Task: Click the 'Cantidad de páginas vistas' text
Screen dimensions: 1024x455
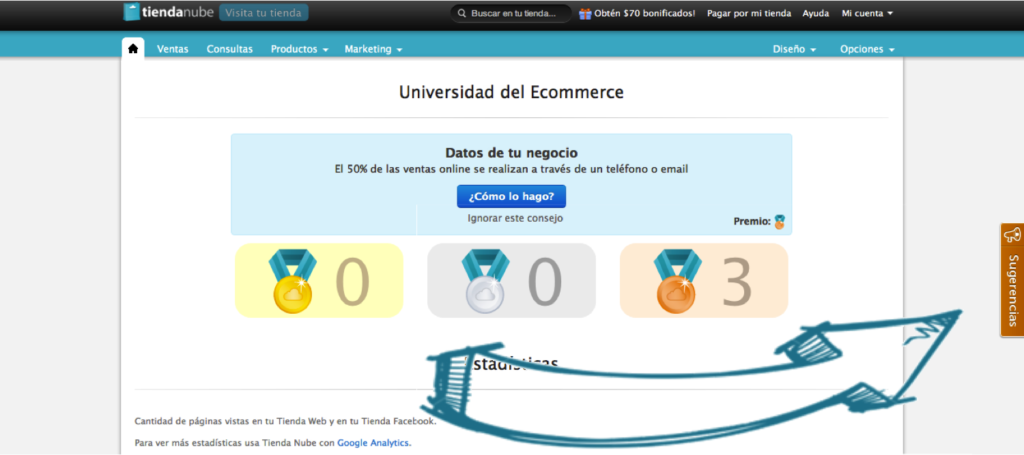Action: pyautogui.click(x=285, y=421)
